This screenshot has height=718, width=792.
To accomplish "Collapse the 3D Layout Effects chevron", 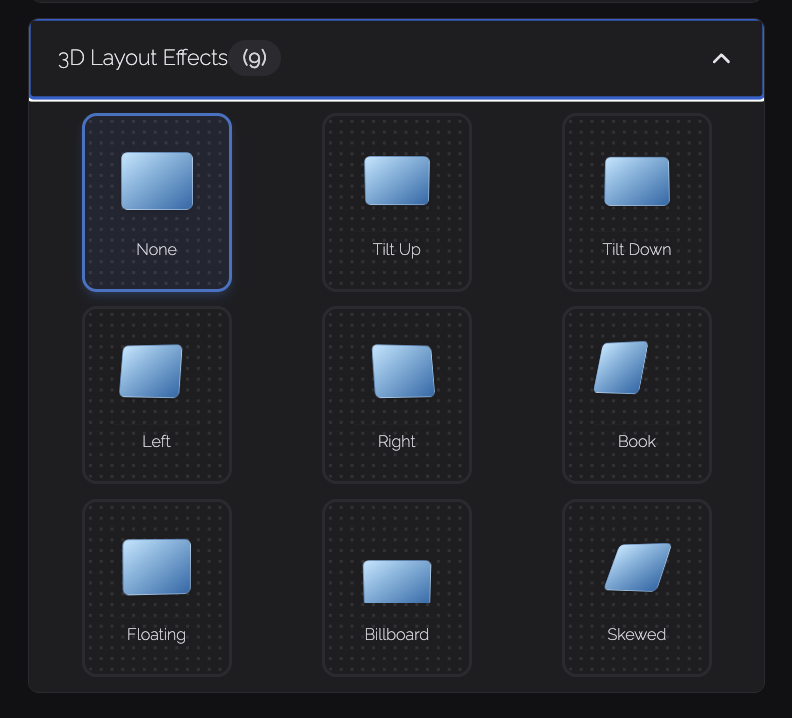I will [721, 59].
